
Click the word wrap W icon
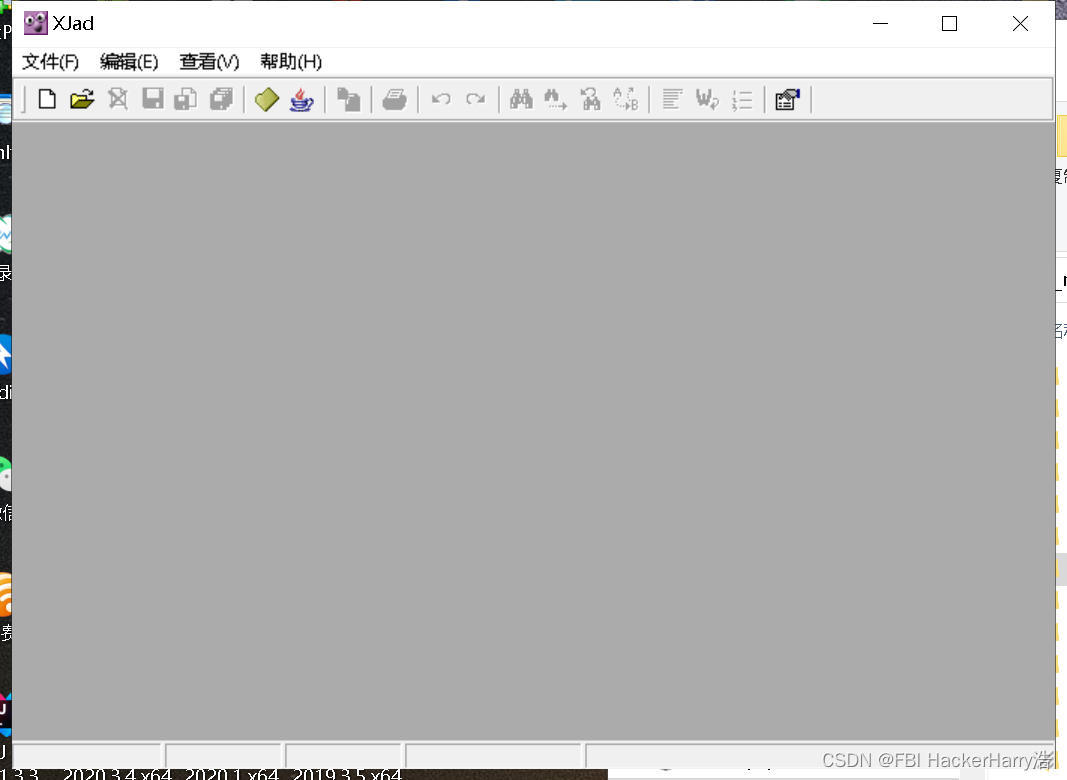[707, 99]
